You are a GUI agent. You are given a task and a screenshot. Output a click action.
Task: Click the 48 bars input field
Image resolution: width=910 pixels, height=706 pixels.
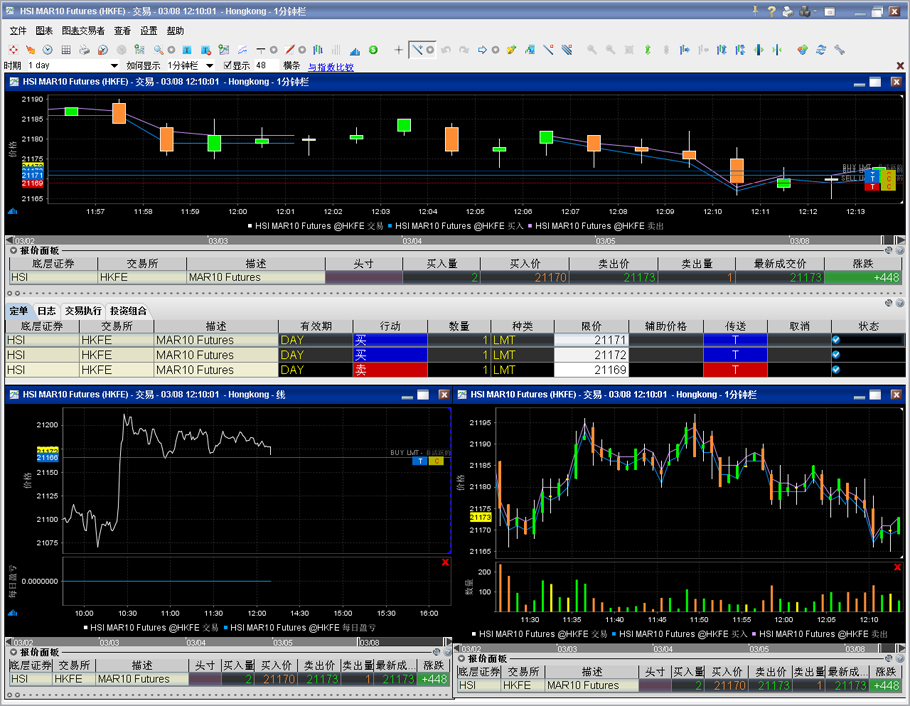(x=266, y=66)
